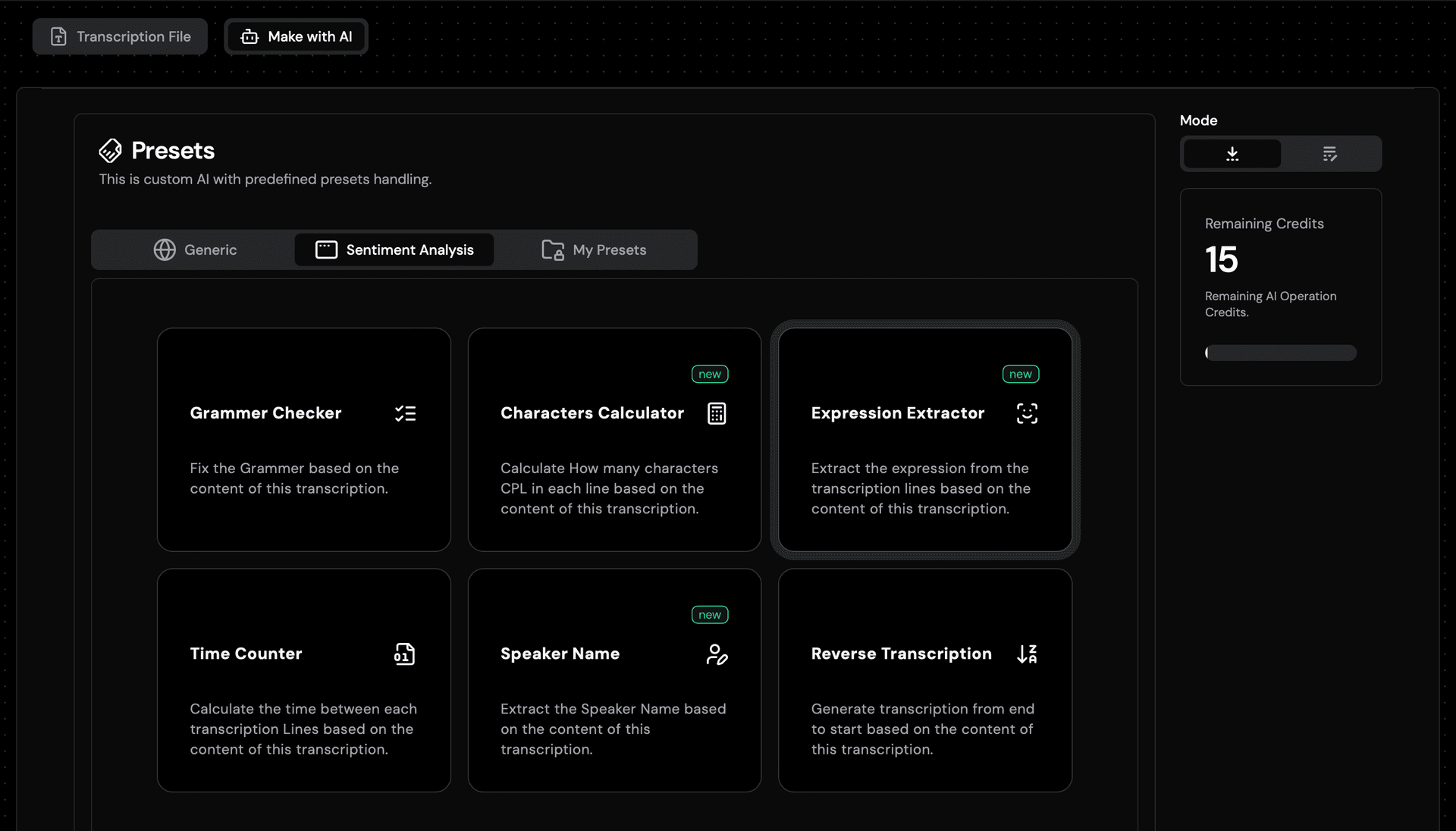The image size is (1456, 831).
Task: Click the Grammar Checker list icon
Action: pyautogui.click(x=405, y=413)
